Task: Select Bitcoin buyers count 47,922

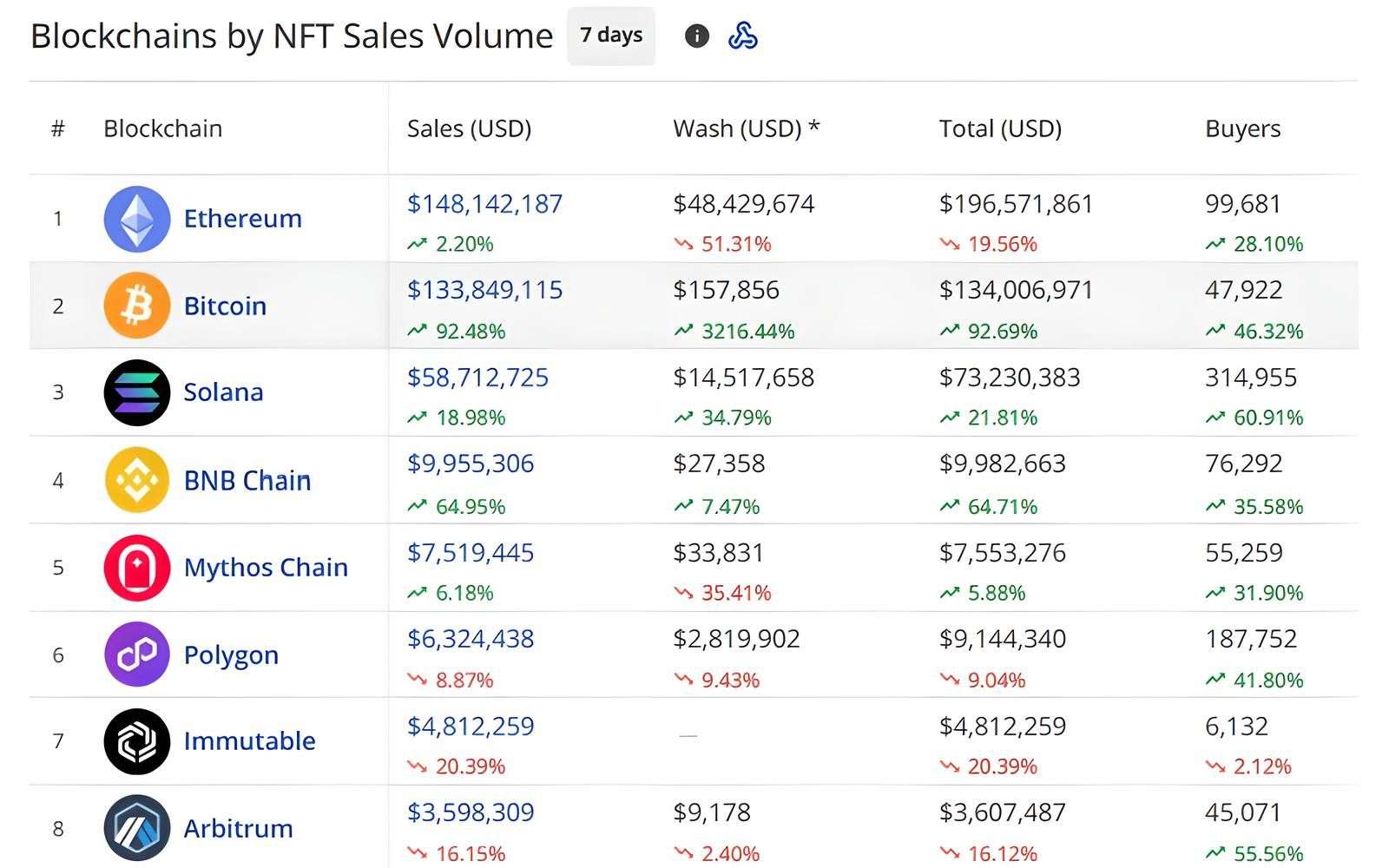Action: point(1244,290)
